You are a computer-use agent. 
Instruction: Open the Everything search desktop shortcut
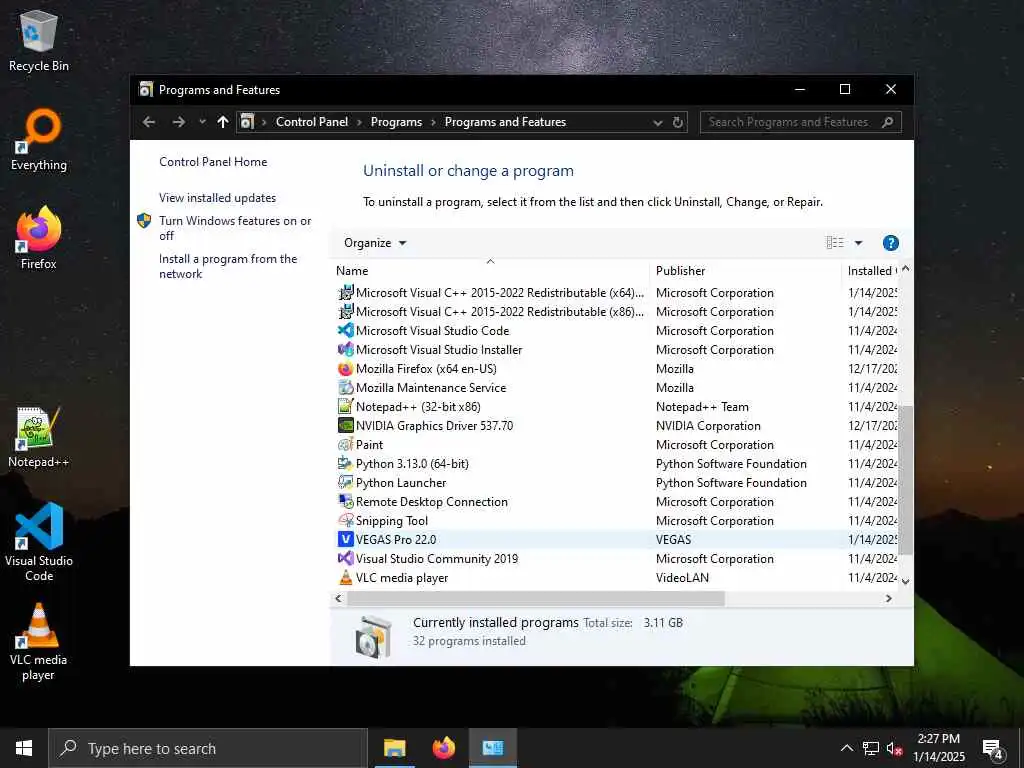pos(39,140)
